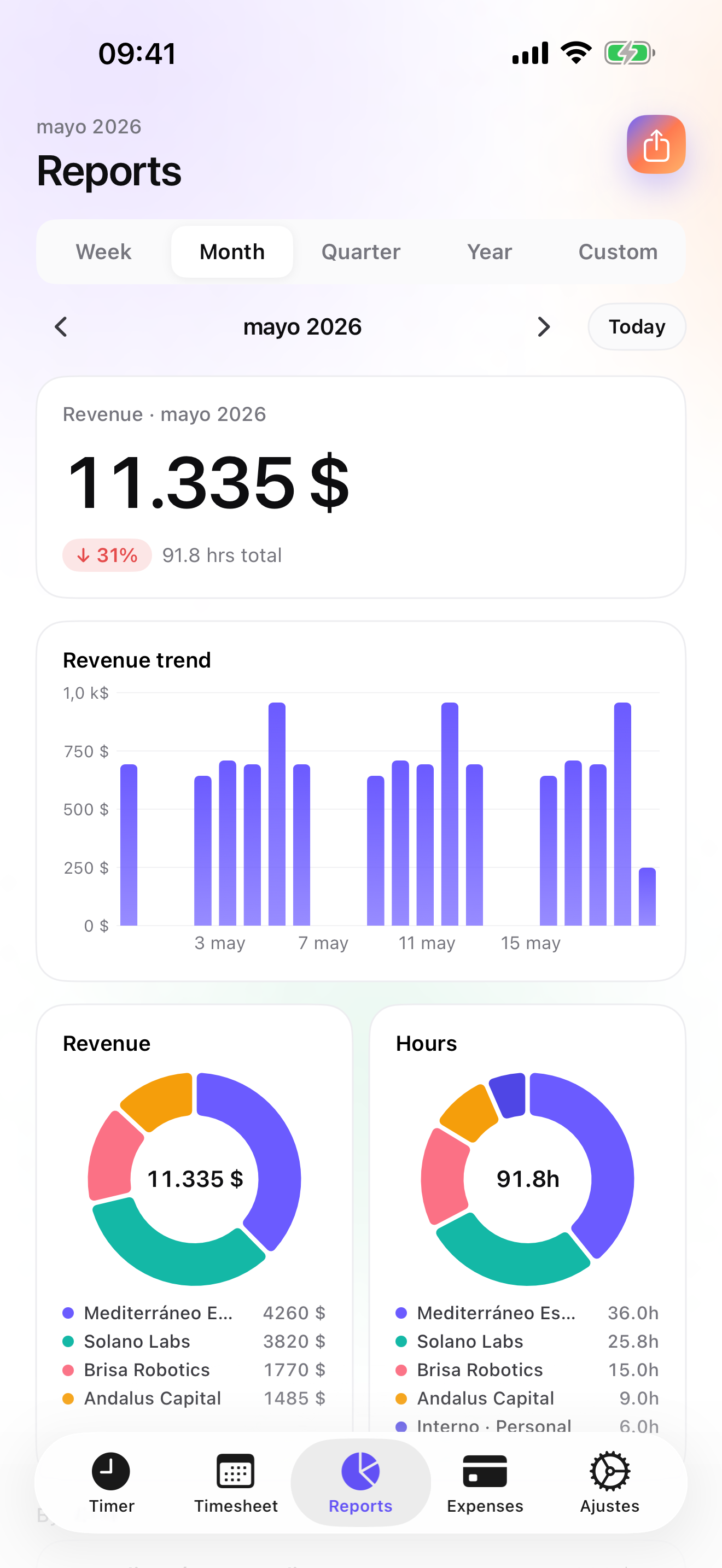This screenshot has height=1568, width=722.
Task: Open the Ajustes settings icon
Action: pos(609,1471)
